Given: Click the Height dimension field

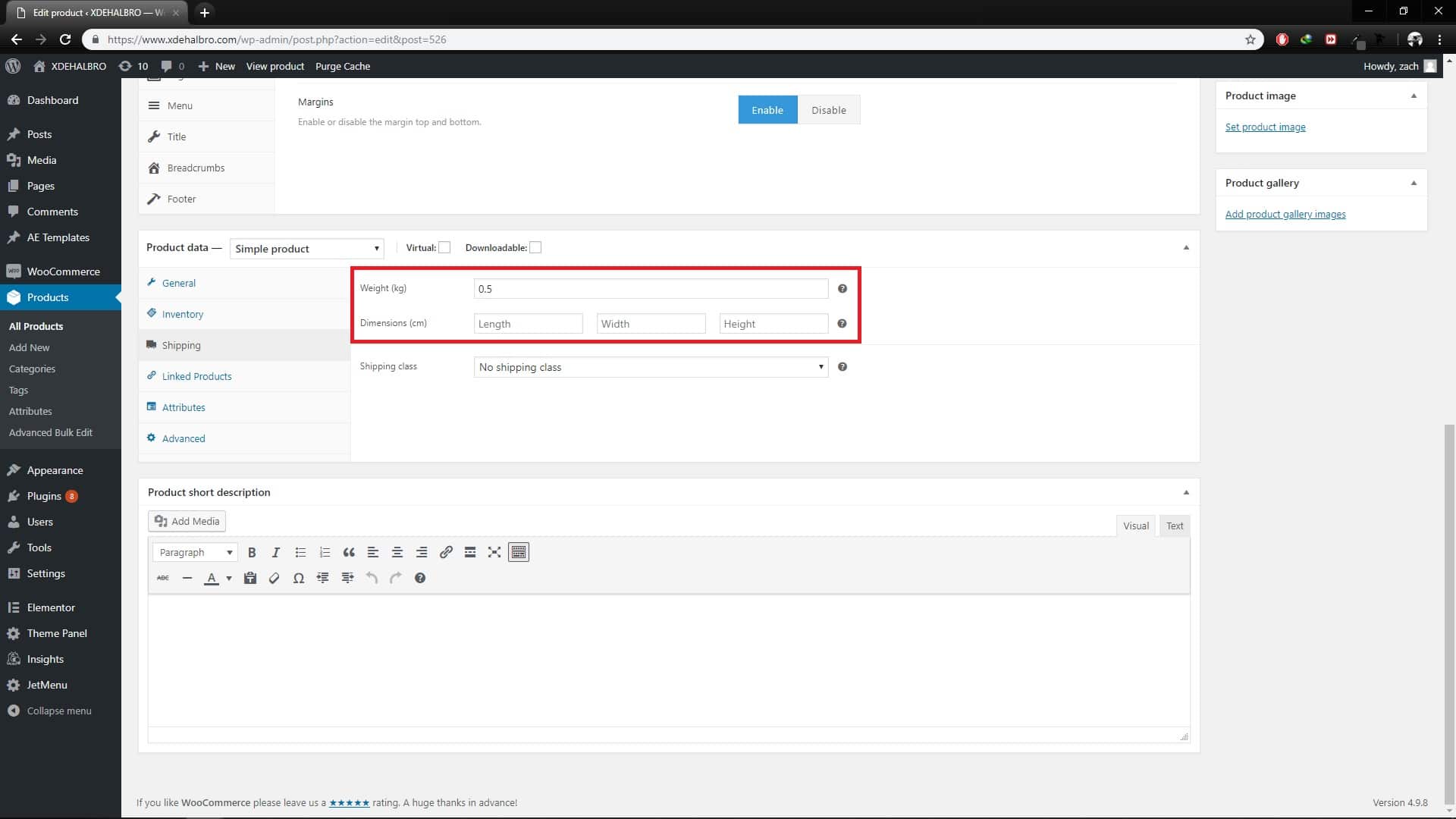Looking at the screenshot, I should [773, 324].
